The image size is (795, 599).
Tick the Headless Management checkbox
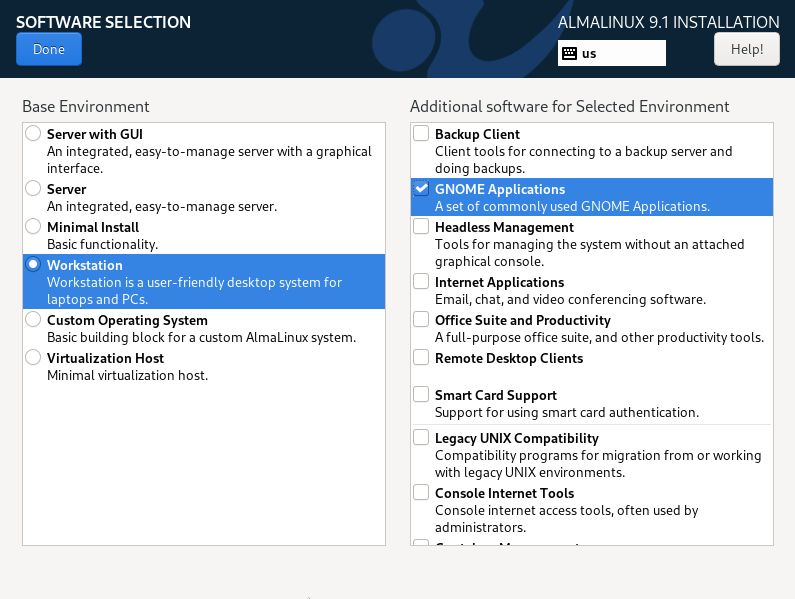(x=421, y=226)
